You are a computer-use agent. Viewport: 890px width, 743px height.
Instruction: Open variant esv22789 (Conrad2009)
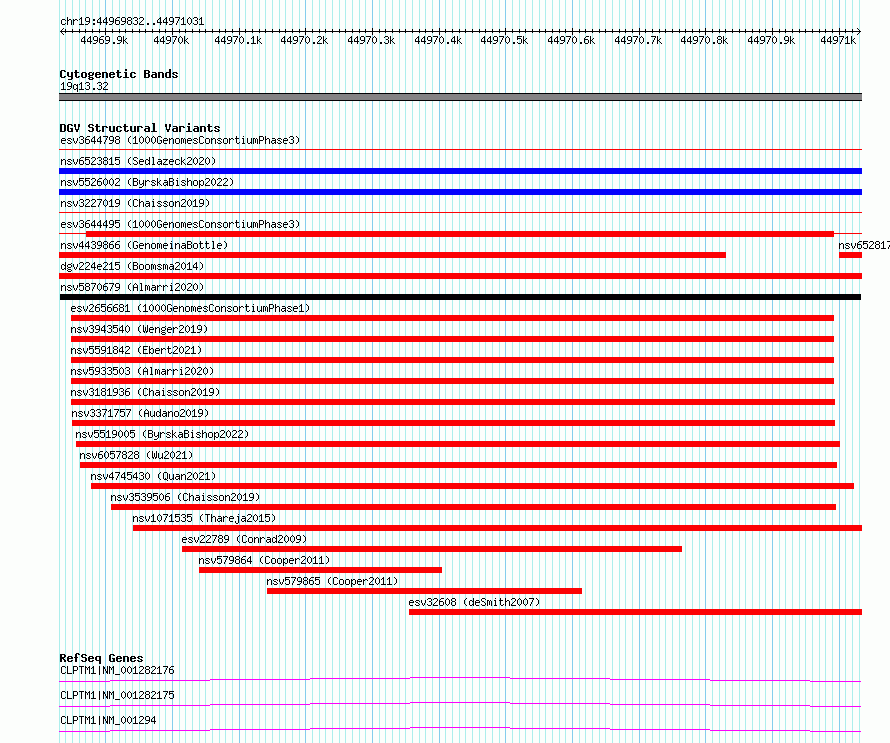click(x=244, y=539)
